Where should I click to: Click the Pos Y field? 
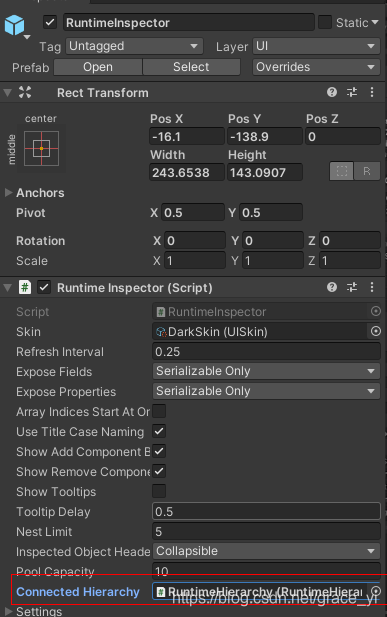(x=265, y=137)
